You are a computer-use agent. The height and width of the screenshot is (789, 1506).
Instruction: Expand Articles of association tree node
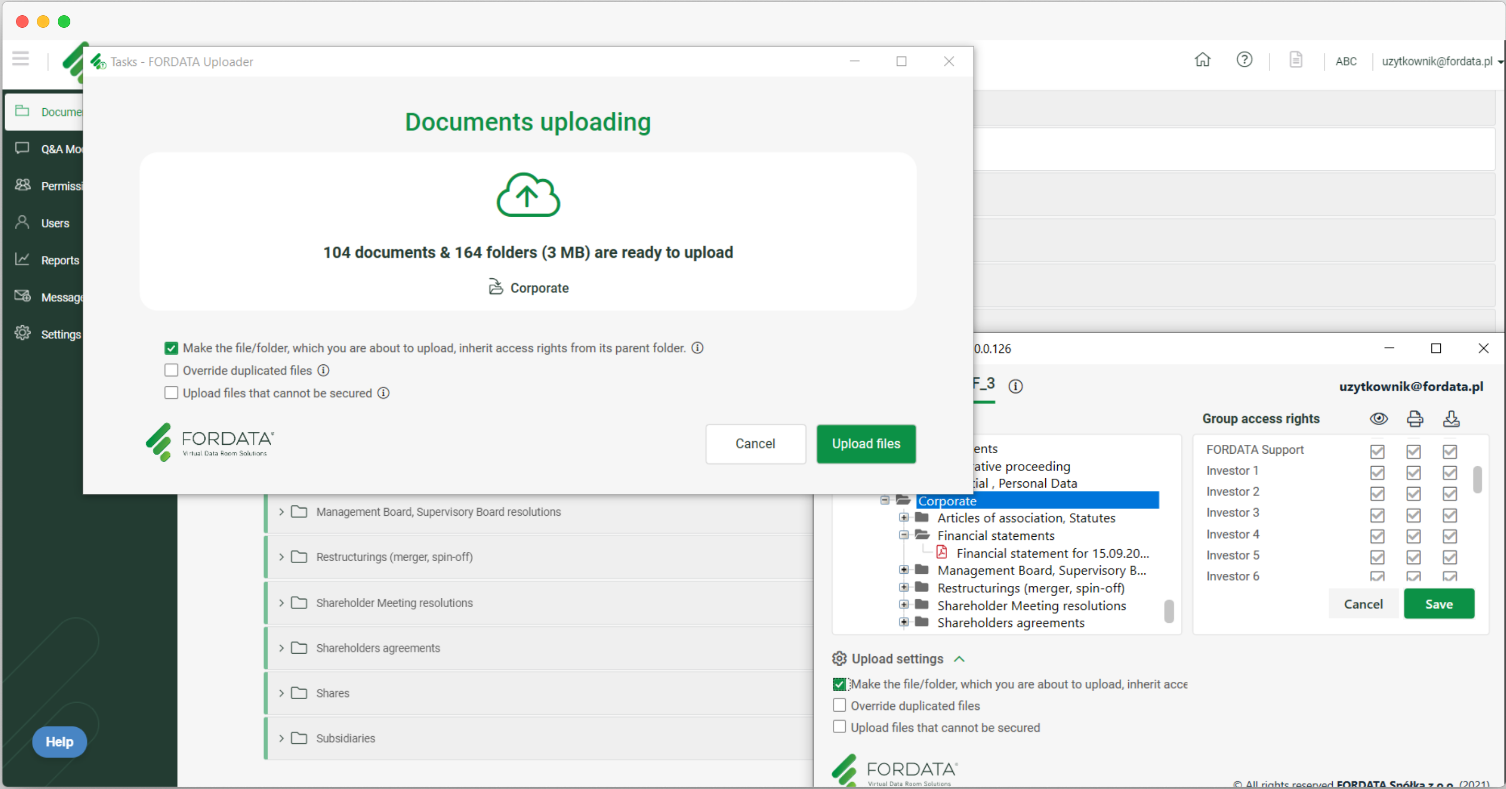click(904, 518)
